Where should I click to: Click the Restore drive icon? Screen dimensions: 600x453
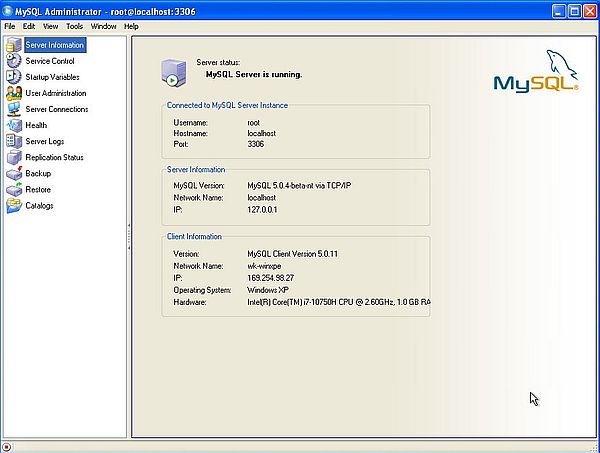[x=14, y=189]
